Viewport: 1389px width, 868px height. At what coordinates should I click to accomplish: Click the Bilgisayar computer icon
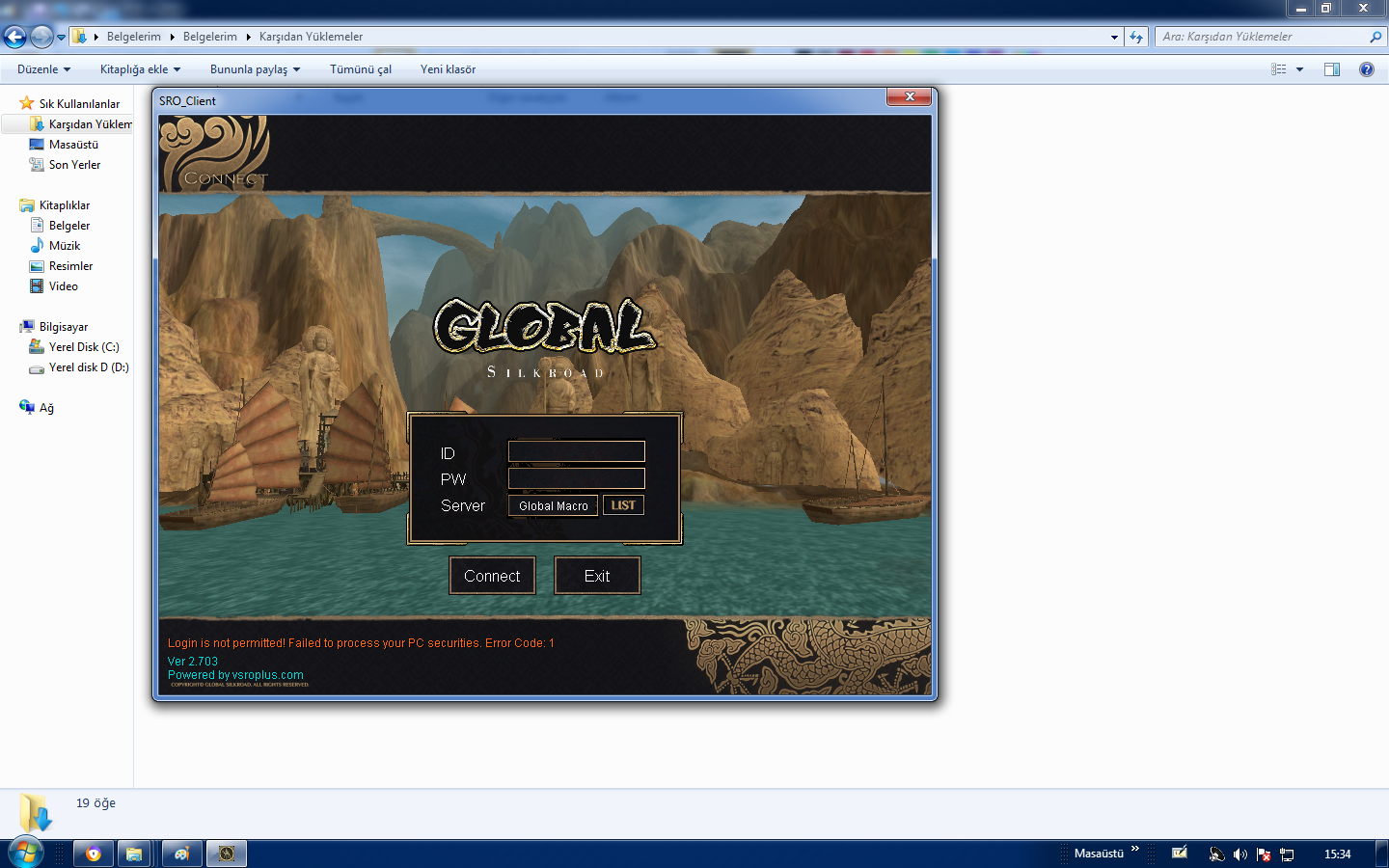coord(27,327)
